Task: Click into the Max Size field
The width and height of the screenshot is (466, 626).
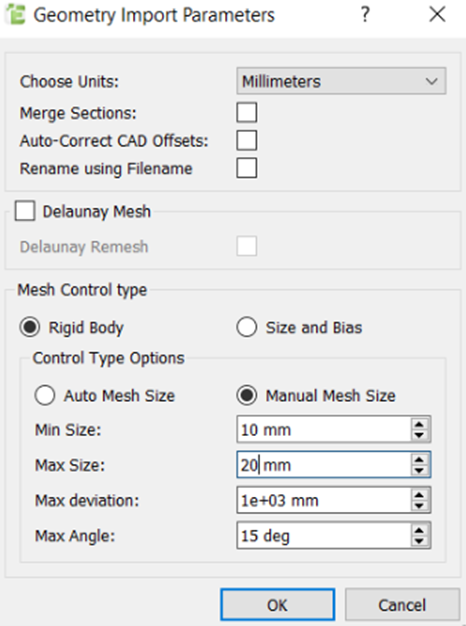Action: 323,465
